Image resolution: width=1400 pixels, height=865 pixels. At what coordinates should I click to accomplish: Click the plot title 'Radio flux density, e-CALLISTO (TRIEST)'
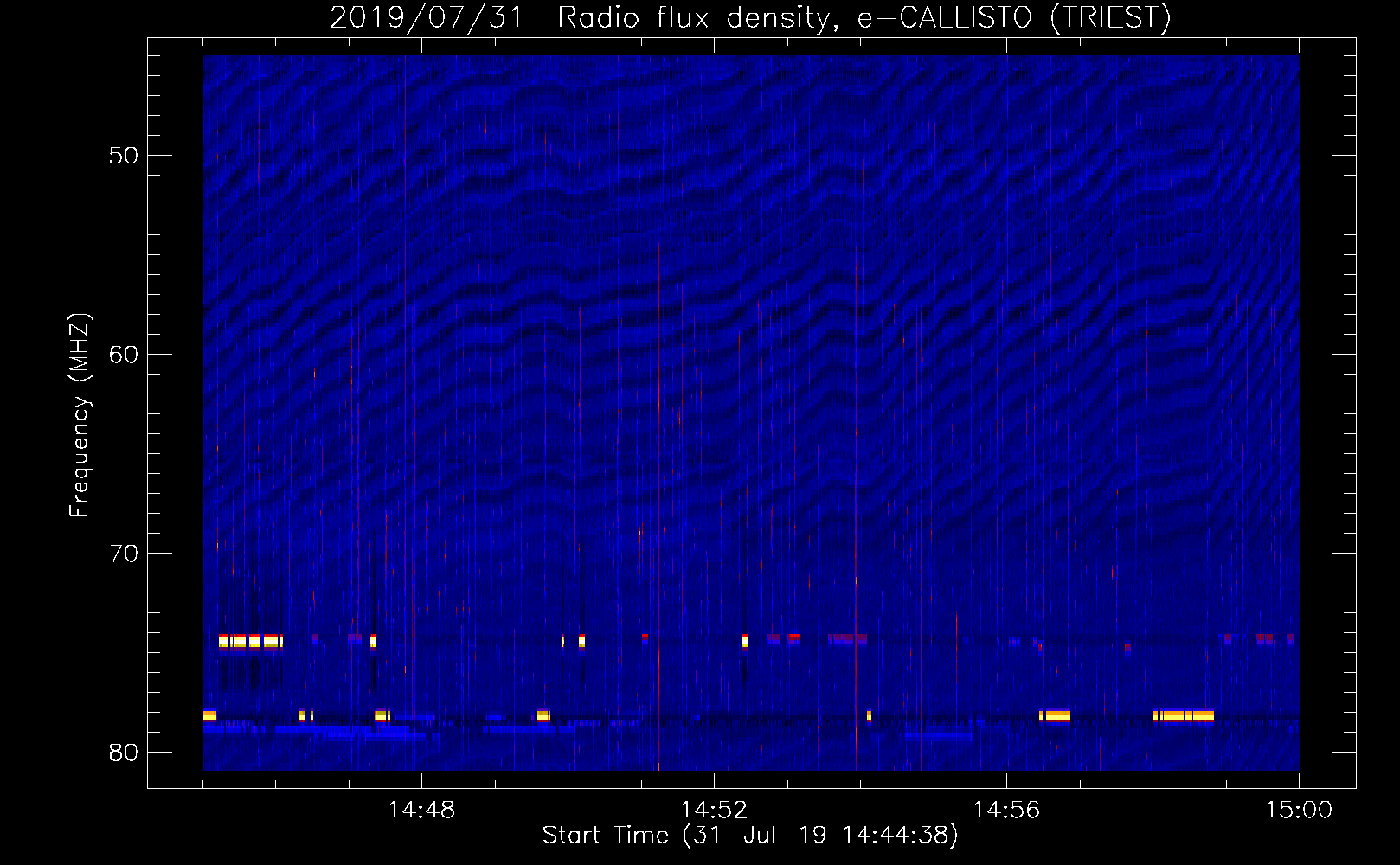[864, 17]
